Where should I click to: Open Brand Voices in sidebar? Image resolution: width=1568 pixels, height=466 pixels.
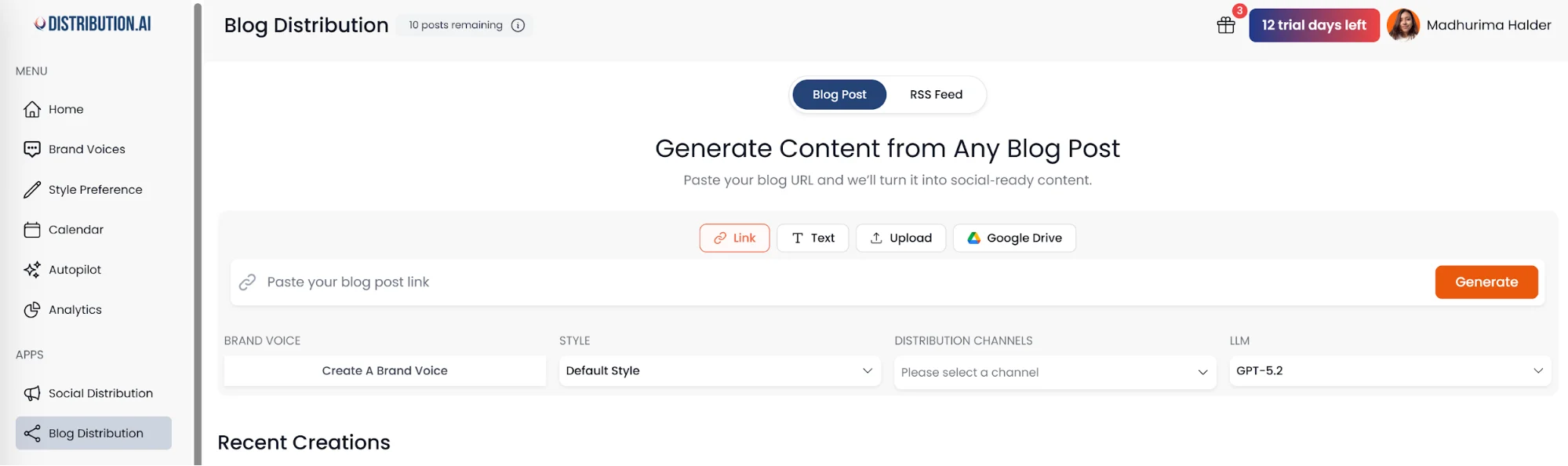point(86,149)
